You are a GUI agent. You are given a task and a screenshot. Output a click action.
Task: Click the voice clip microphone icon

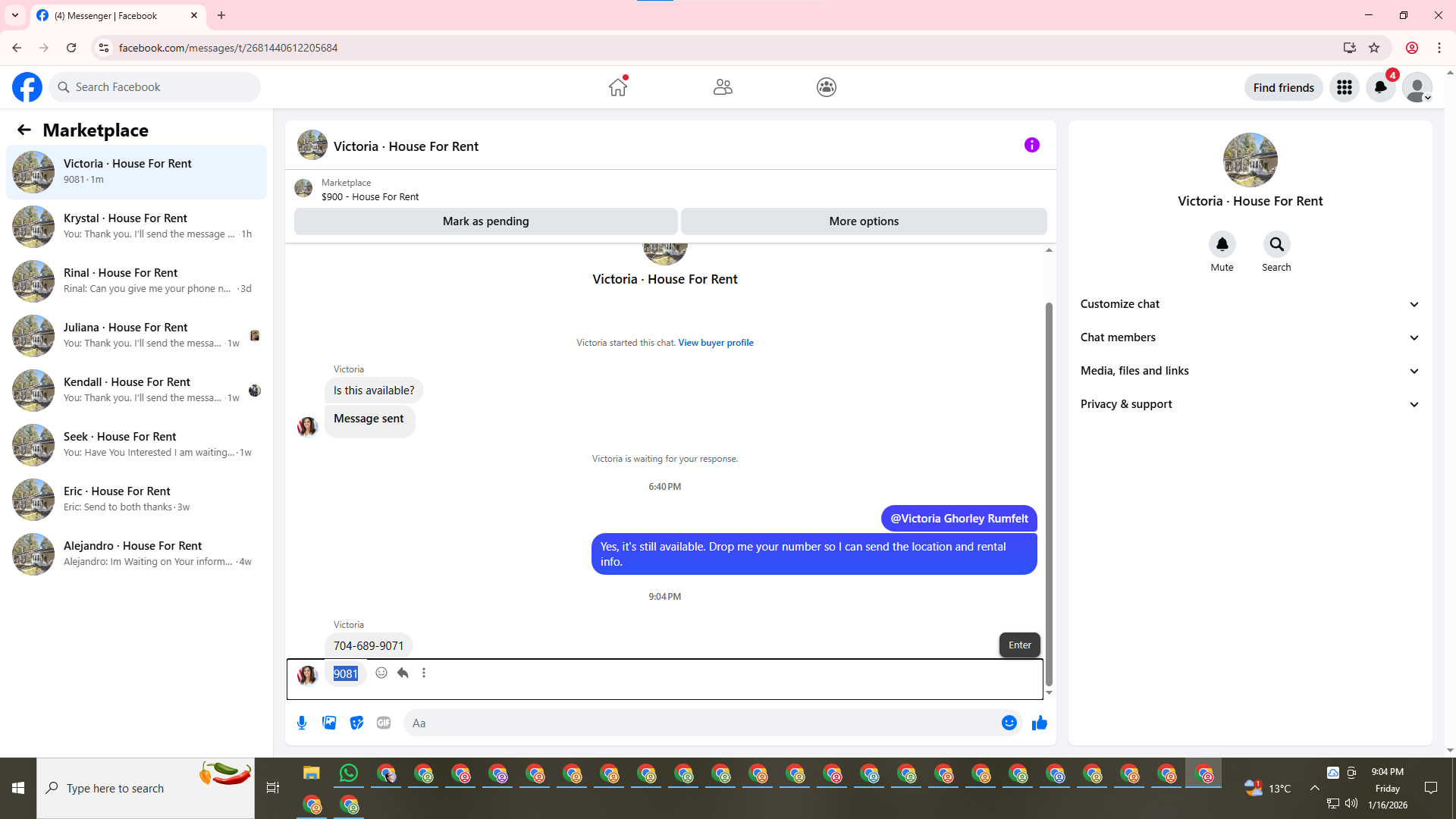tap(302, 723)
